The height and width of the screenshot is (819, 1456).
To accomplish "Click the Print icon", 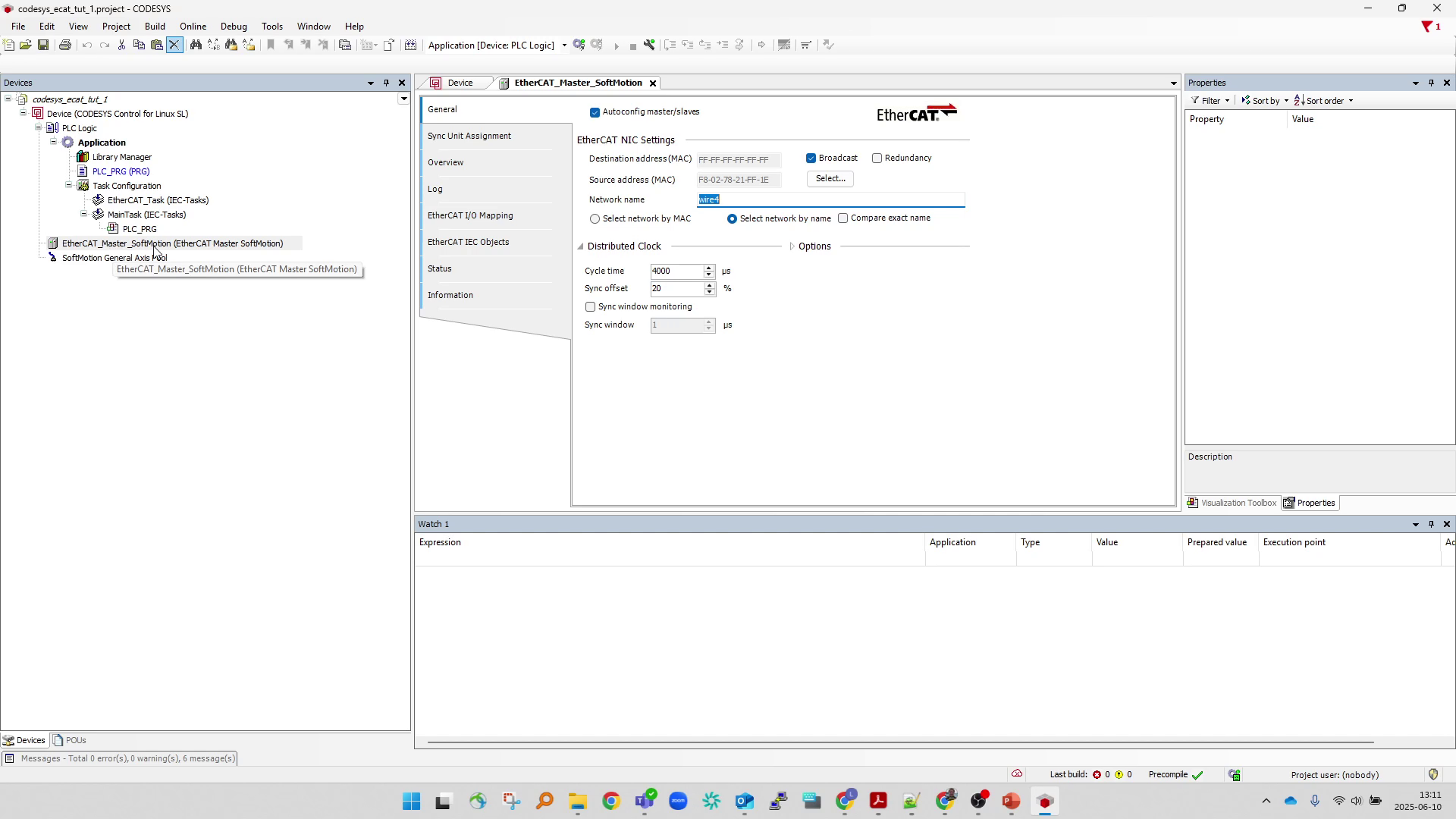I will (65, 45).
